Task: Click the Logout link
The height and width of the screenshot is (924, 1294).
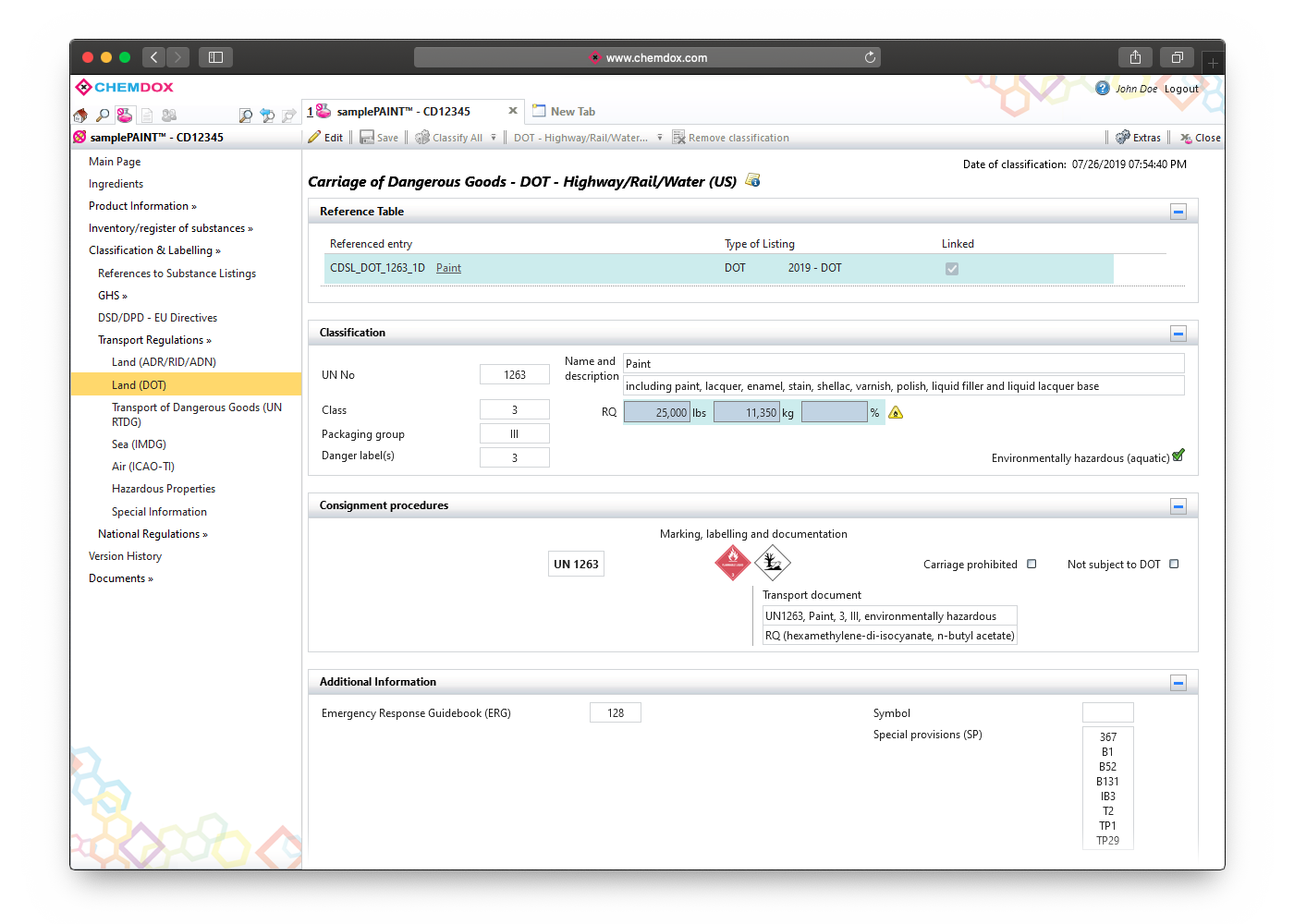Action: coord(1181,89)
